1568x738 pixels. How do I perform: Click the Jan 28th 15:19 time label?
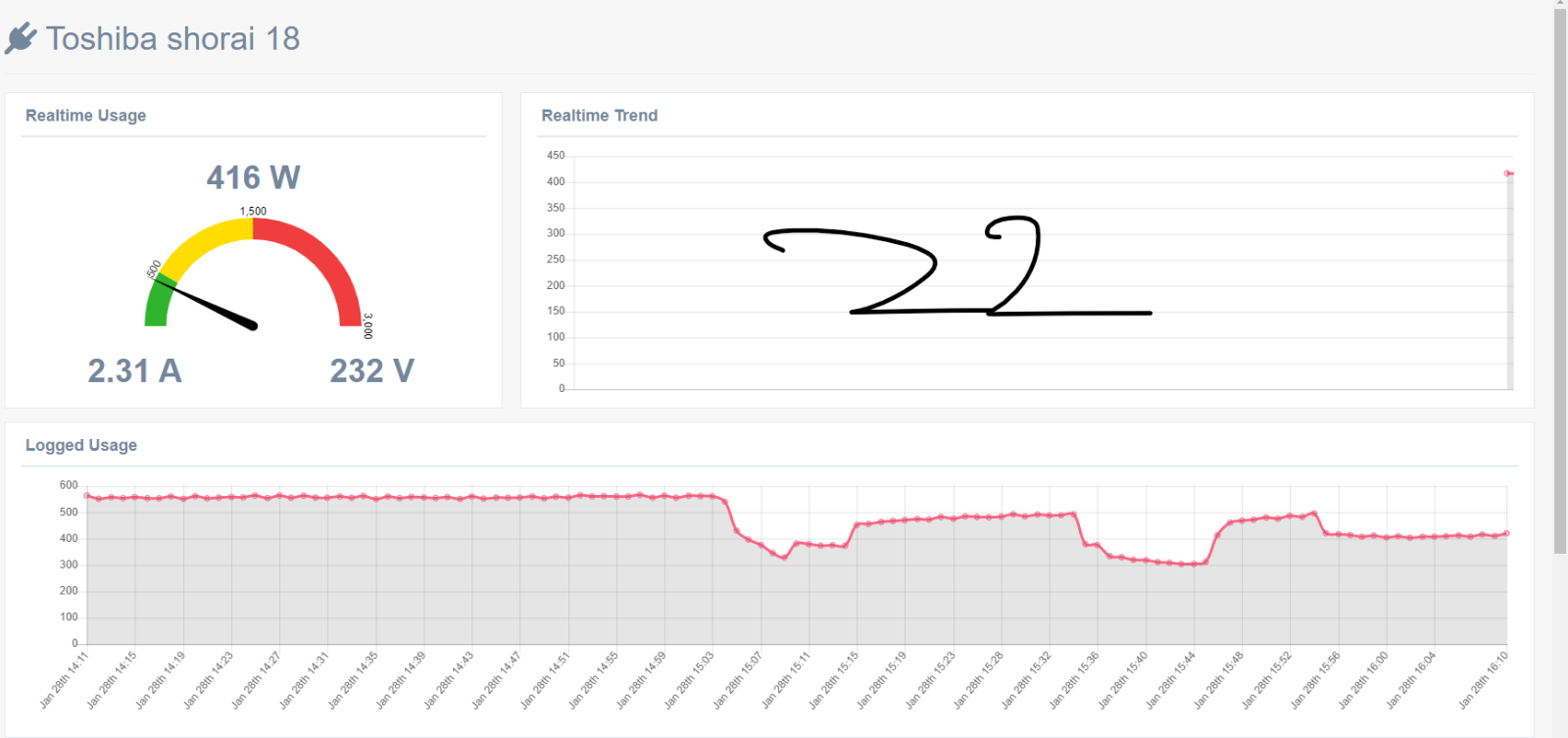[882, 679]
